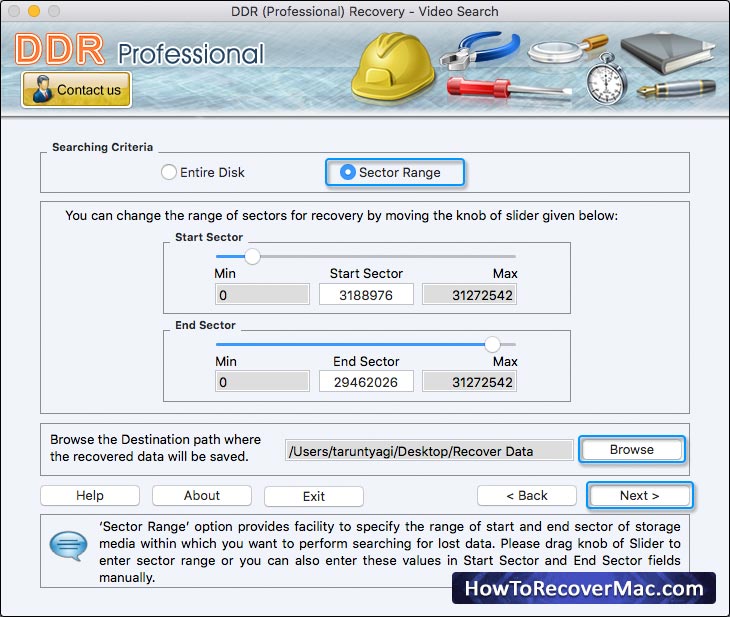Choose the Sector Range radio option
730x617 pixels.
(395, 172)
